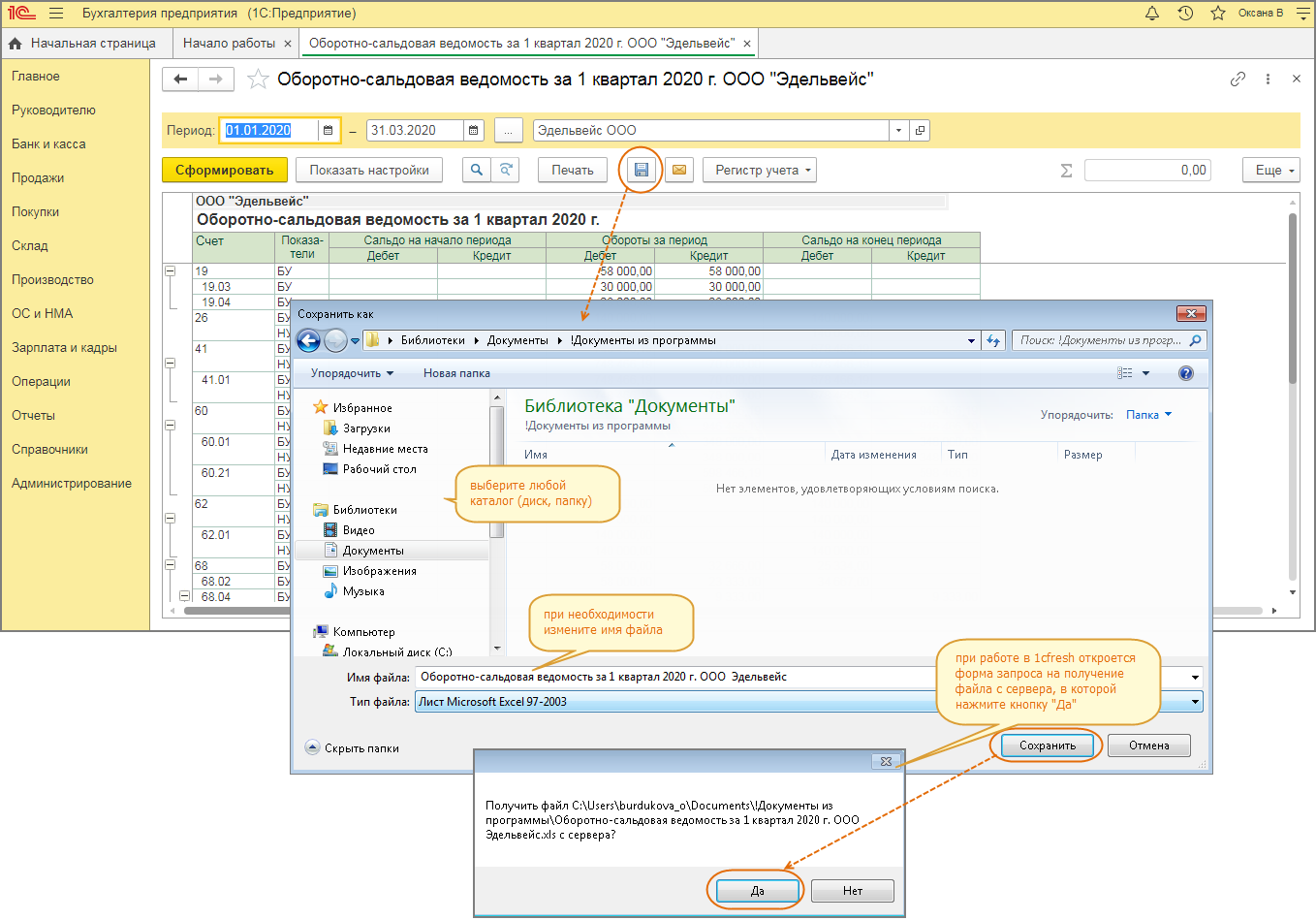Open calendar for start date 01.01.2020
This screenshot has height=920, width=1316.
329,131
